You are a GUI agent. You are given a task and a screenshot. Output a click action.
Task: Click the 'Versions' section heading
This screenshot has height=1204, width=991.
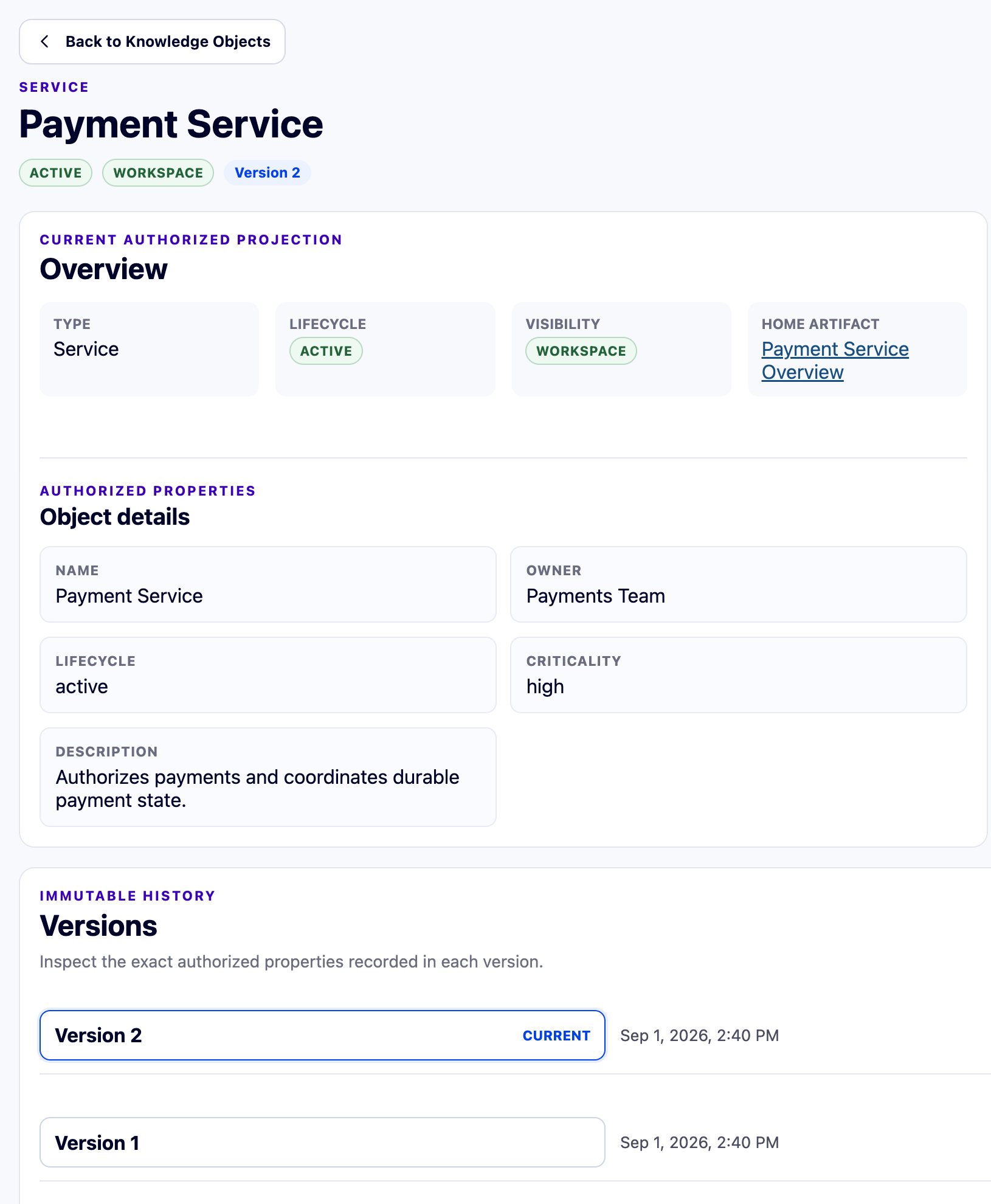tap(98, 925)
